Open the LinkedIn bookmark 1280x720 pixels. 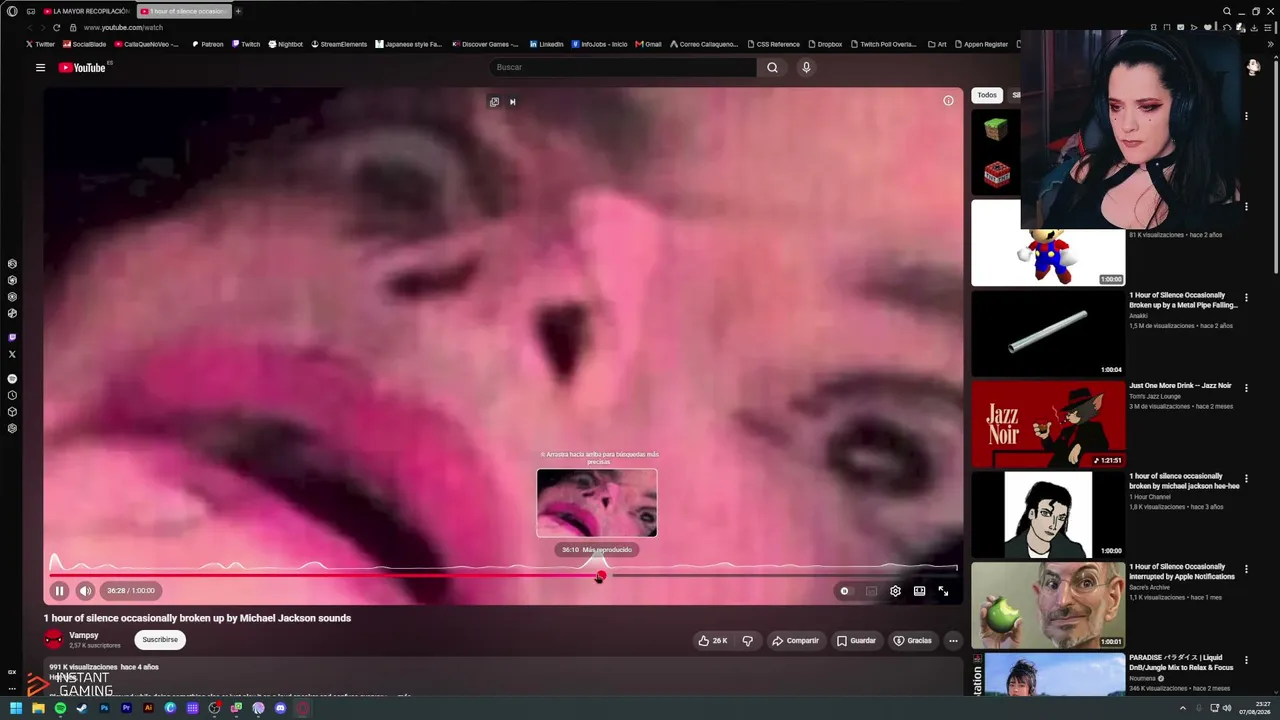pyautogui.click(x=546, y=44)
